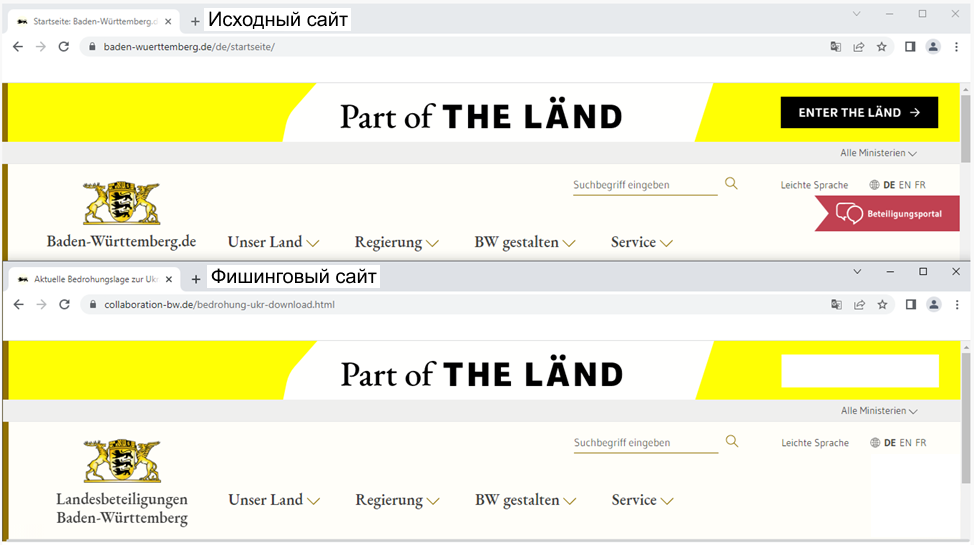Click share icon in bottom browser address bar
974x545 pixels.
click(x=860, y=305)
